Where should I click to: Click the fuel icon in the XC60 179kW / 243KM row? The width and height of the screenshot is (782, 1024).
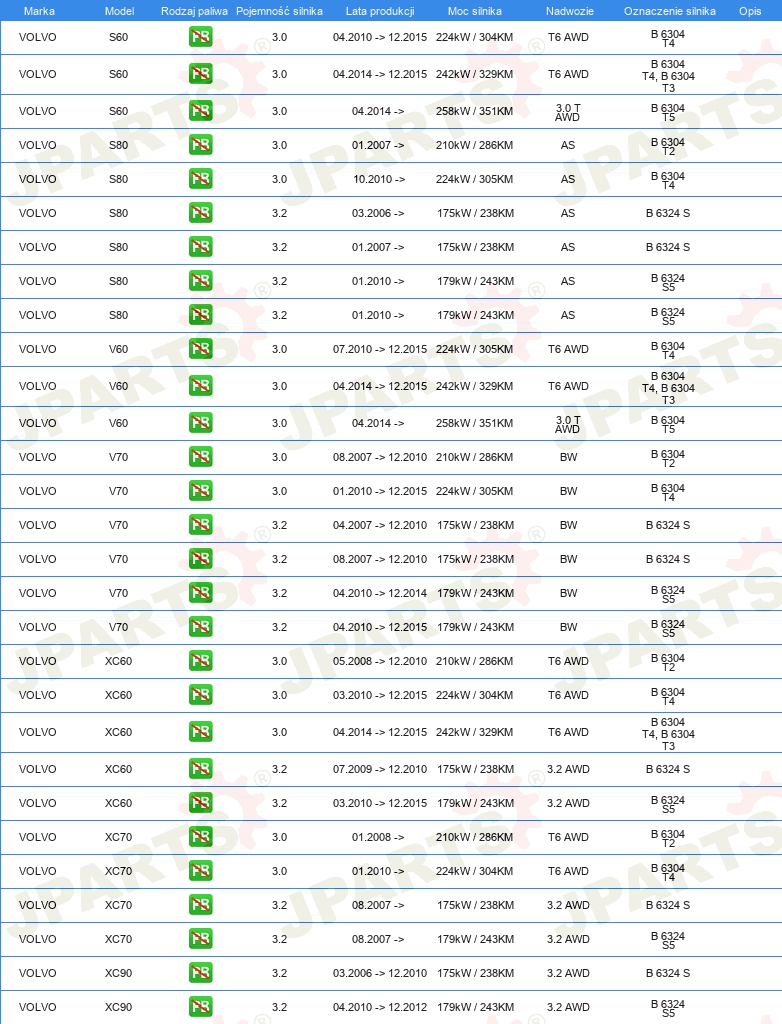201,803
